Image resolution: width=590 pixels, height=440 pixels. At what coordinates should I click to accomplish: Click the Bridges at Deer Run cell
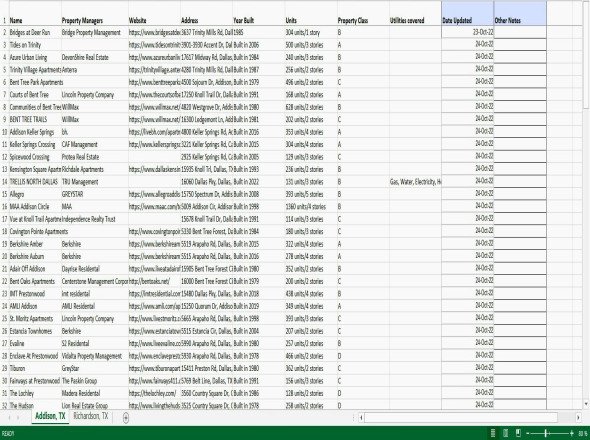[35, 32]
